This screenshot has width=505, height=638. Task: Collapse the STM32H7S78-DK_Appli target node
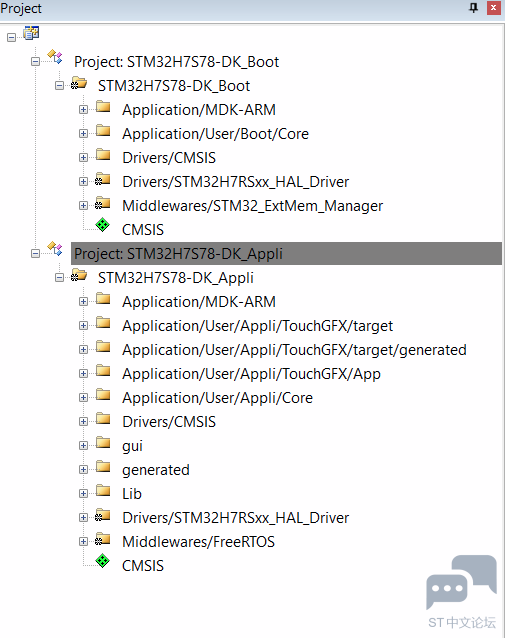(59, 278)
